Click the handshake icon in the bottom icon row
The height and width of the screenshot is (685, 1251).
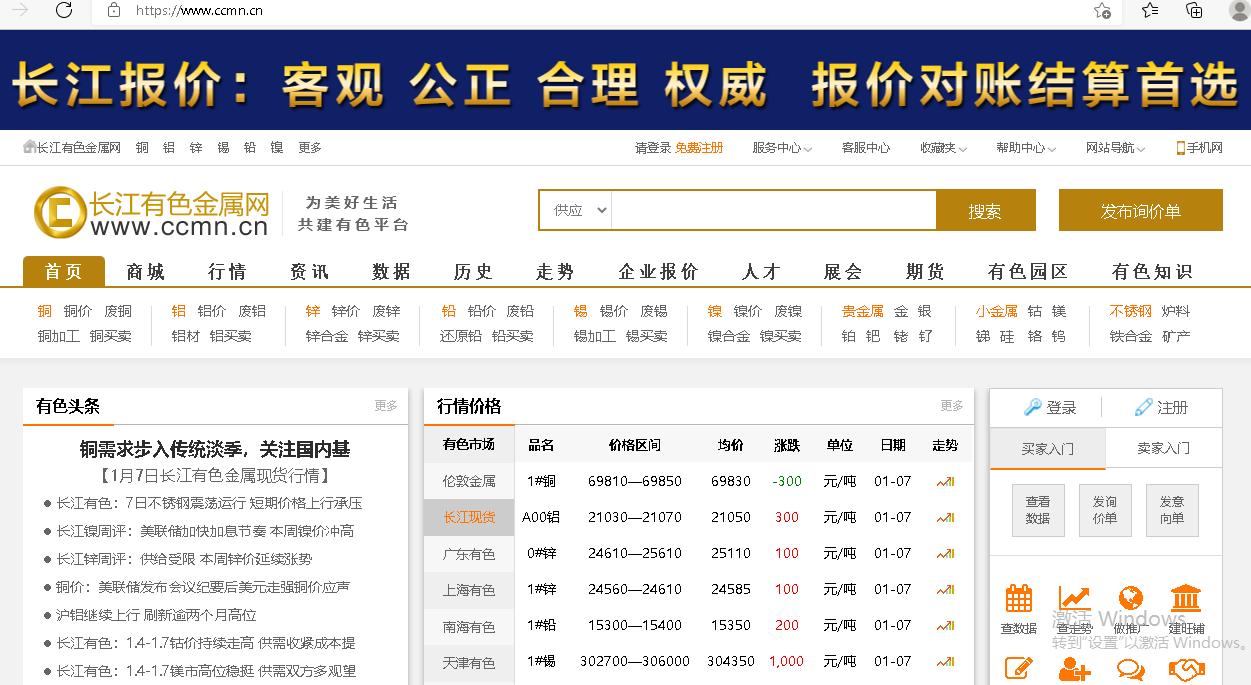(1186, 670)
